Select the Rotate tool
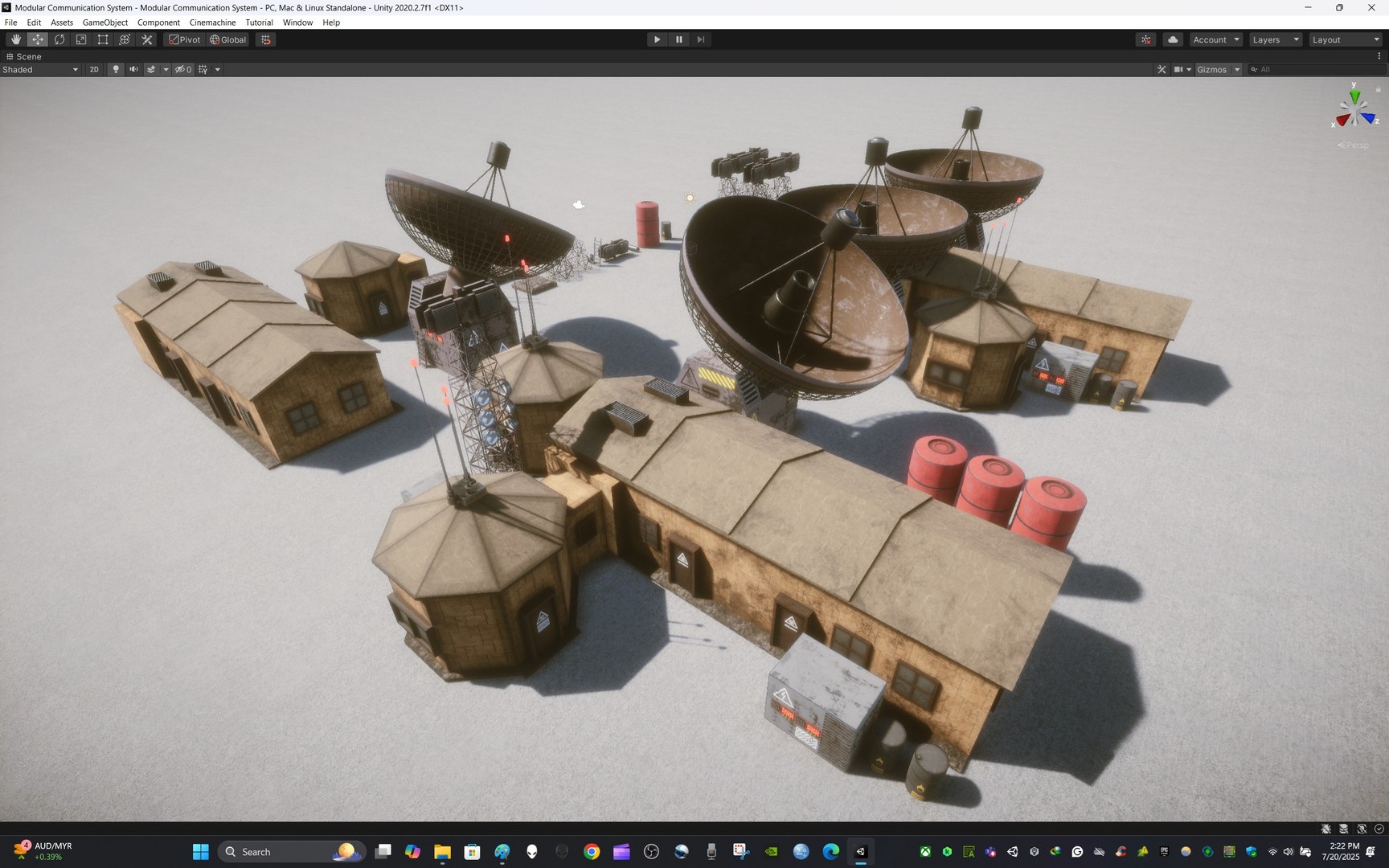This screenshot has height=868, width=1389. (59, 39)
